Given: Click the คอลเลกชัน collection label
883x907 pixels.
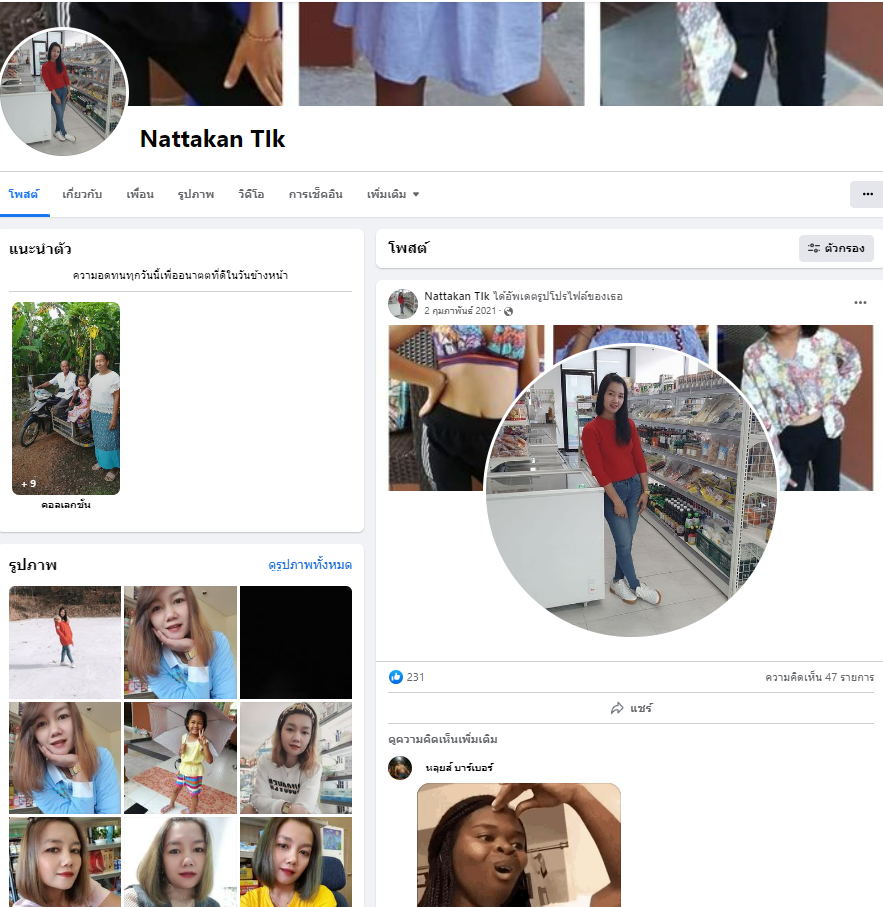Looking at the screenshot, I should (66, 504).
